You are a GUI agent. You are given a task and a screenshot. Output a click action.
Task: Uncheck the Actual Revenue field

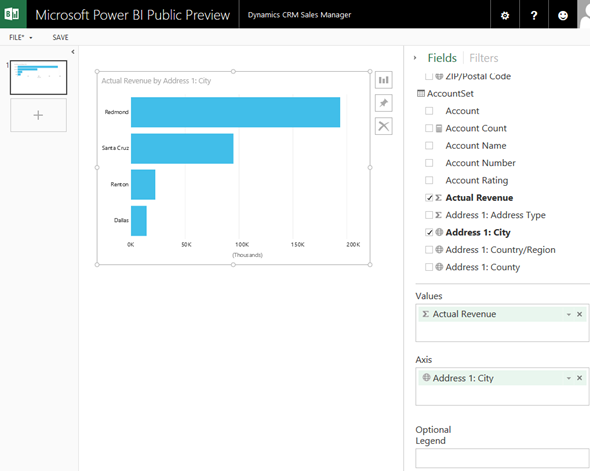429,198
